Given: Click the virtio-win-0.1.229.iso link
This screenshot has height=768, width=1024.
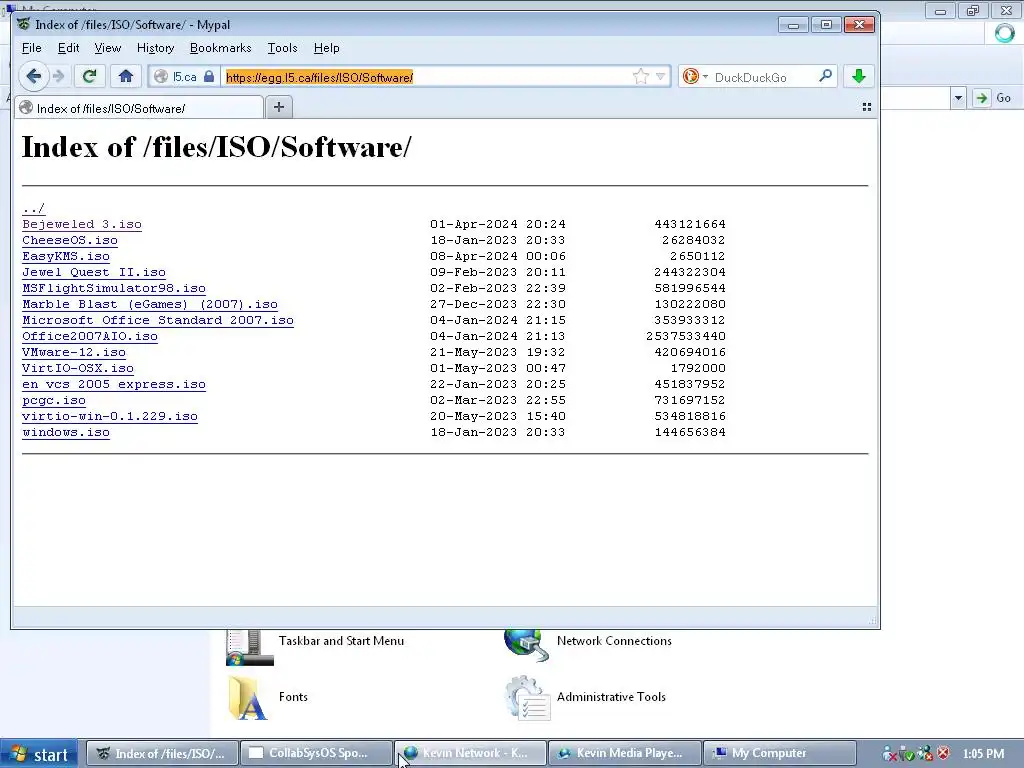Looking at the screenshot, I should [x=110, y=416].
